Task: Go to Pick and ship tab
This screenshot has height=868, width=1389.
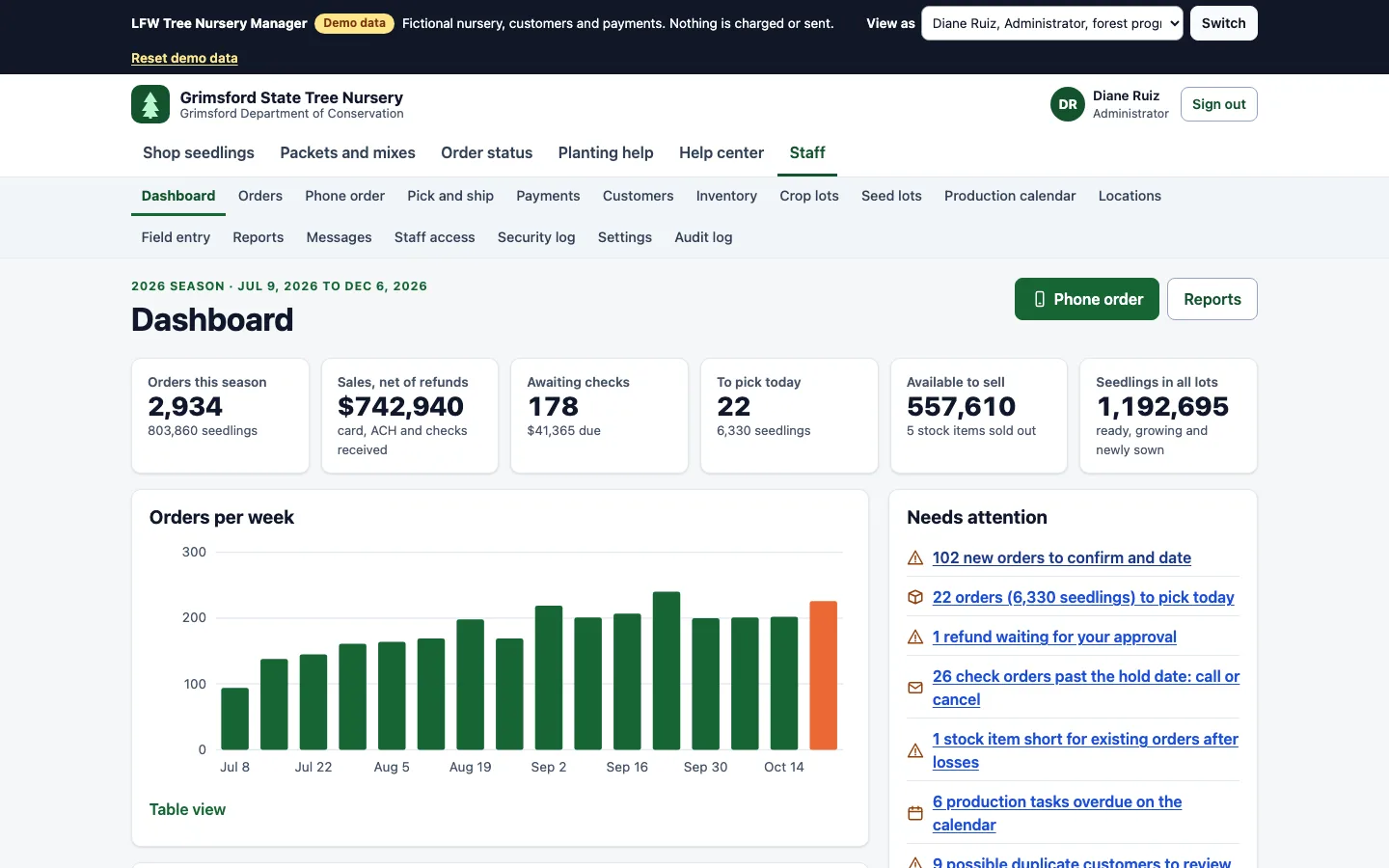Action: 450,196
